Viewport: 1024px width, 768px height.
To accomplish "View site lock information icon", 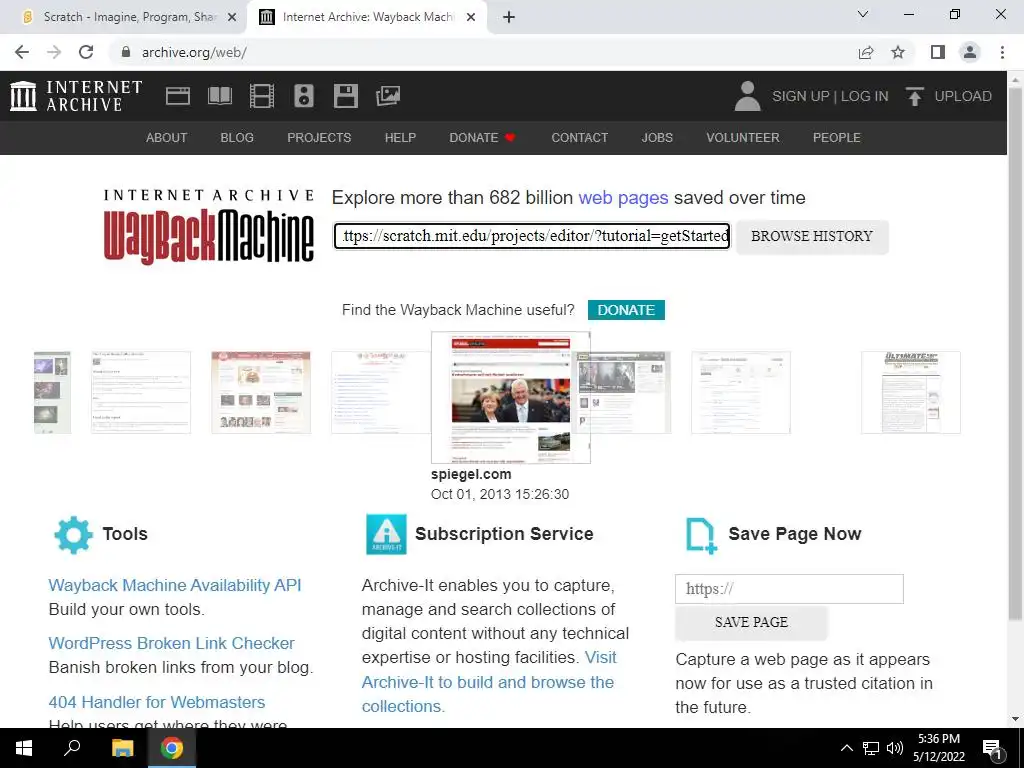I will point(126,52).
